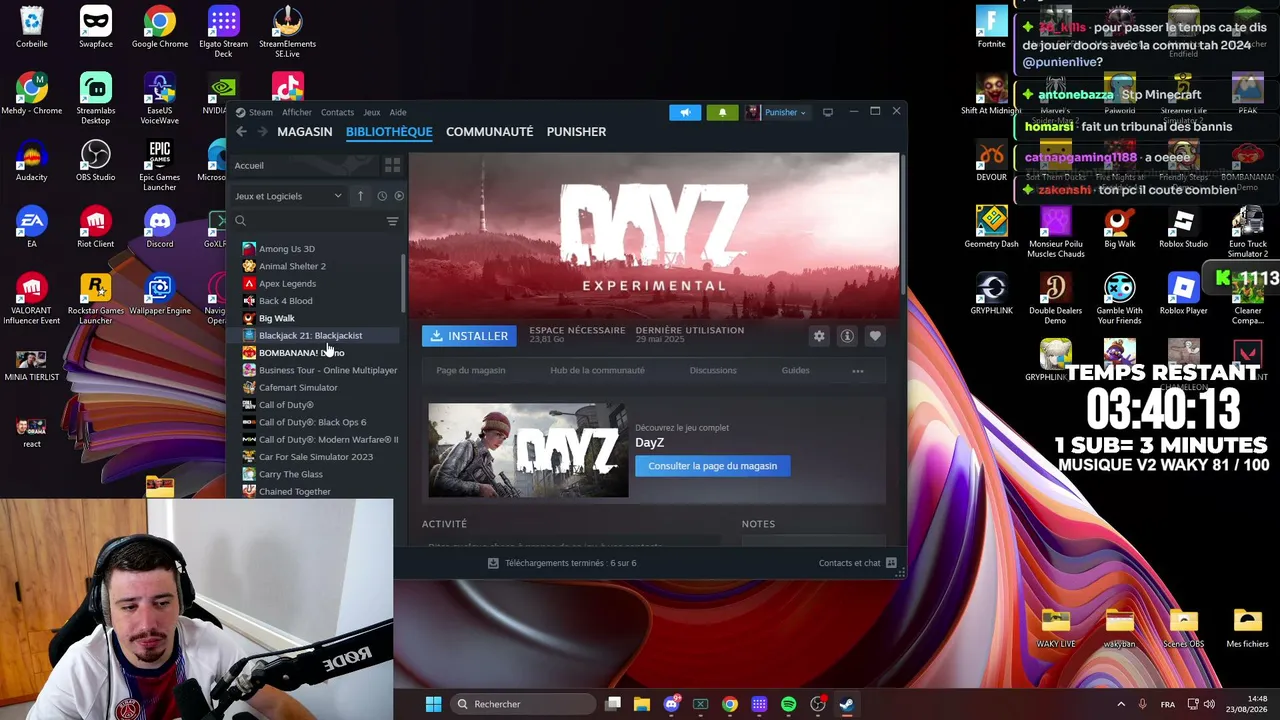Open Afficher menu
The width and height of the screenshot is (1280, 720).
[297, 112]
